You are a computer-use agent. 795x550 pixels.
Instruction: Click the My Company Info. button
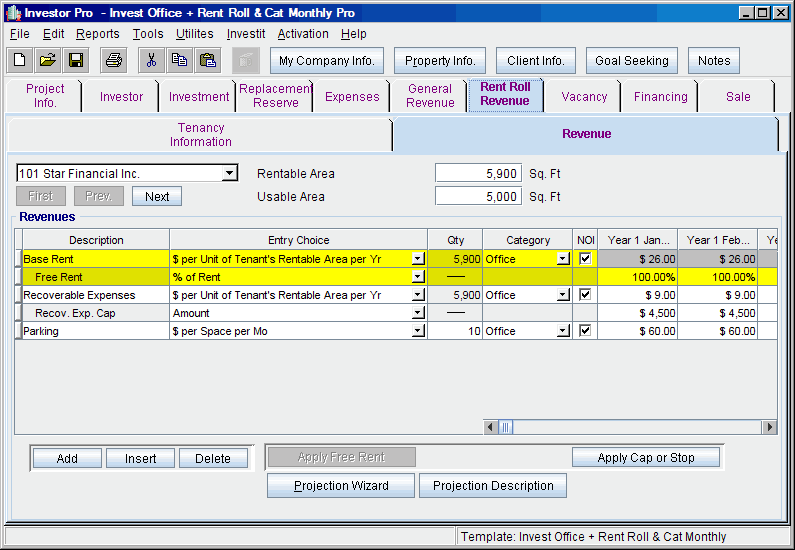(327, 61)
